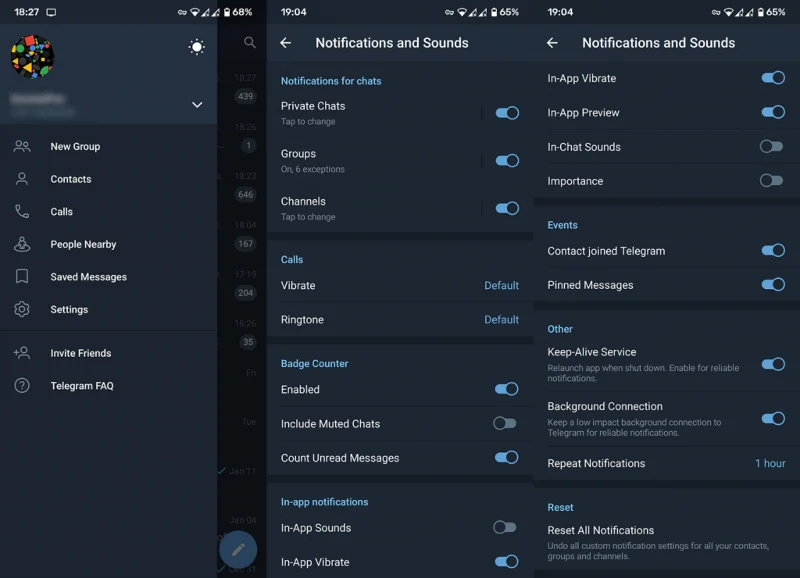This screenshot has width=800, height=578.
Task: Click the Contacts person icon
Action: (22, 179)
